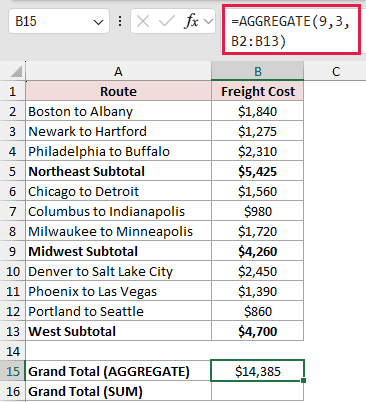Click the $1,390 cell
366x402 pixels.
(x=258, y=291)
